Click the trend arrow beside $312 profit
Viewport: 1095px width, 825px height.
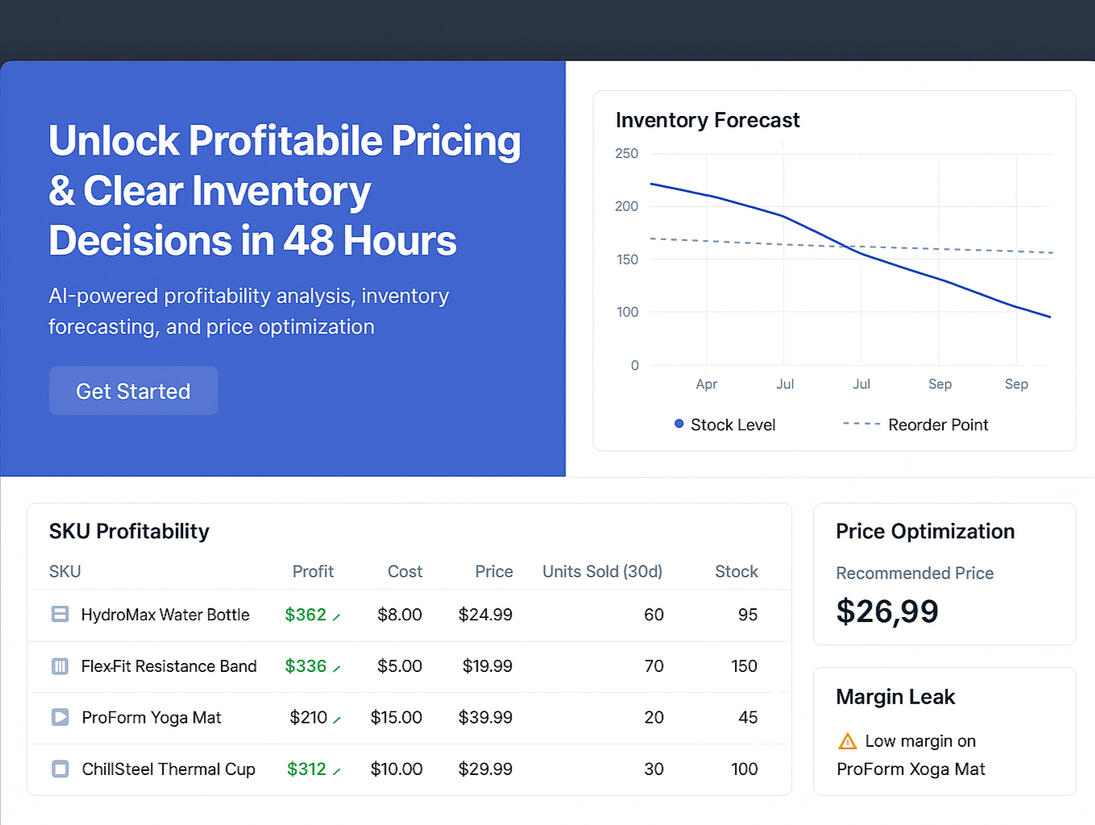click(x=337, y=771)
